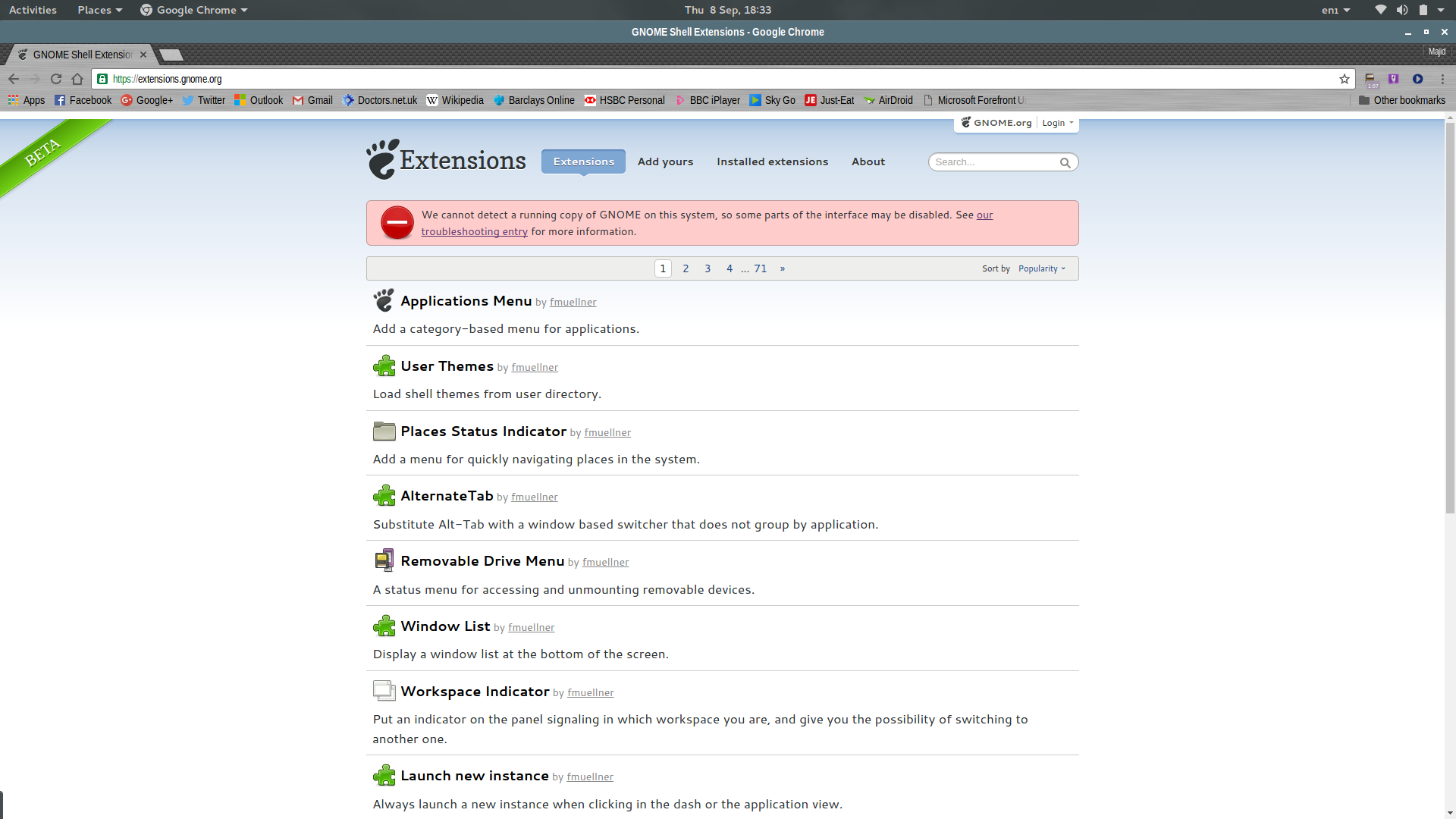
Task: Click the Workspace Indicator icon
Action: pos(384,691)
